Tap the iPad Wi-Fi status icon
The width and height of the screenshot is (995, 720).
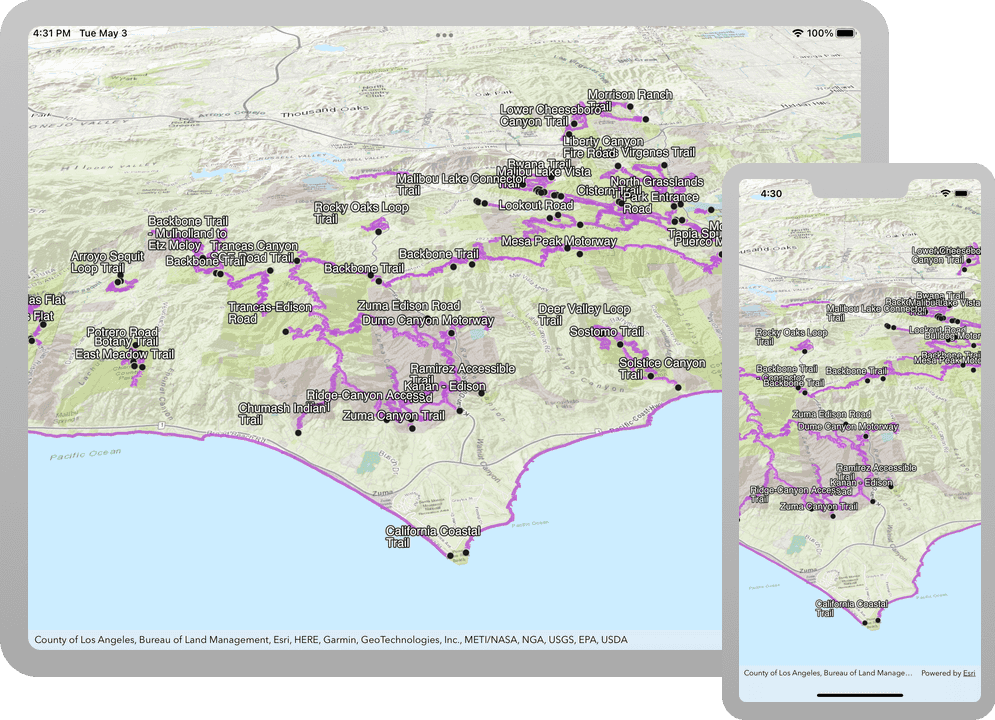click(797, 33)
